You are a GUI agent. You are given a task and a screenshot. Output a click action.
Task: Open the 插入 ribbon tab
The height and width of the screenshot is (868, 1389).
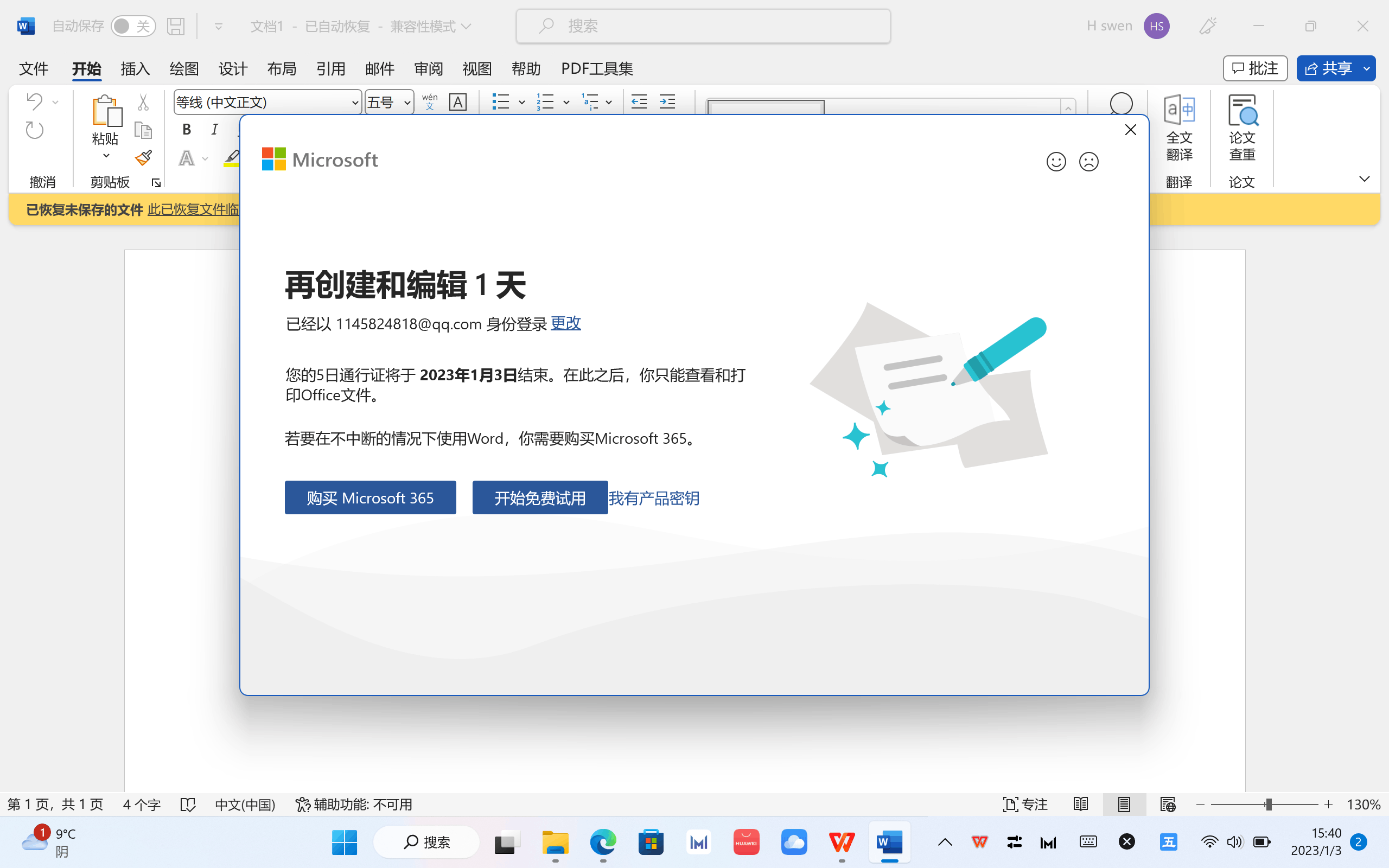[x=135, y=69]
